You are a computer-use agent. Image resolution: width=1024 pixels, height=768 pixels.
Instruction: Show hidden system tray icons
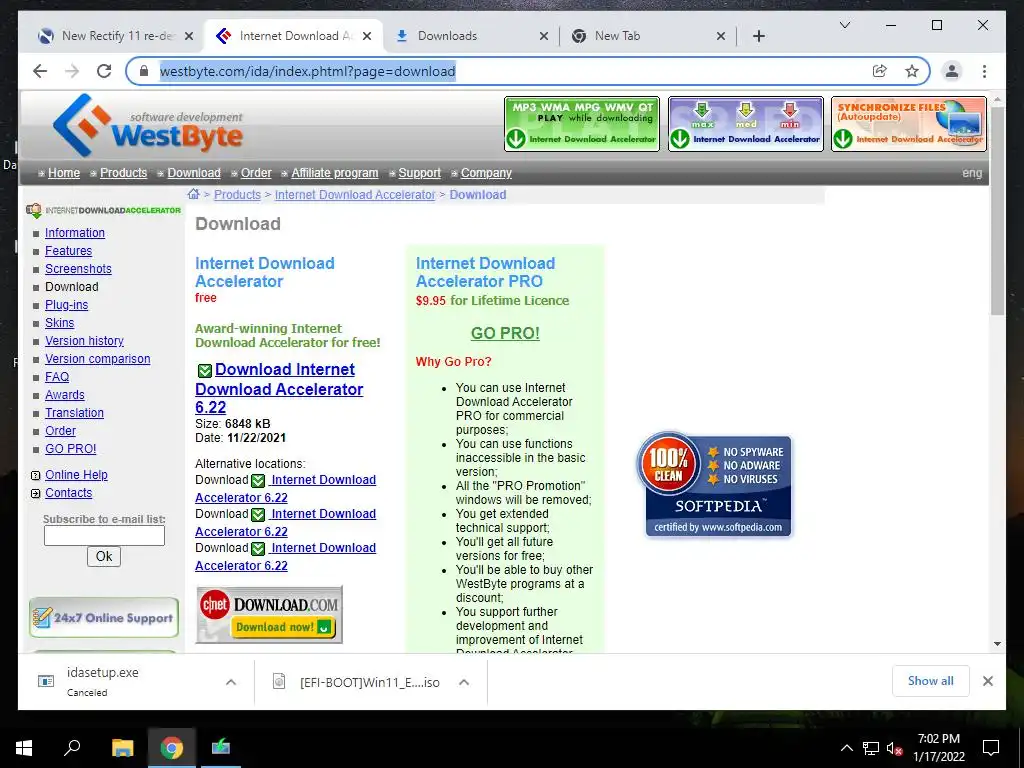click(x=846, y=748)
